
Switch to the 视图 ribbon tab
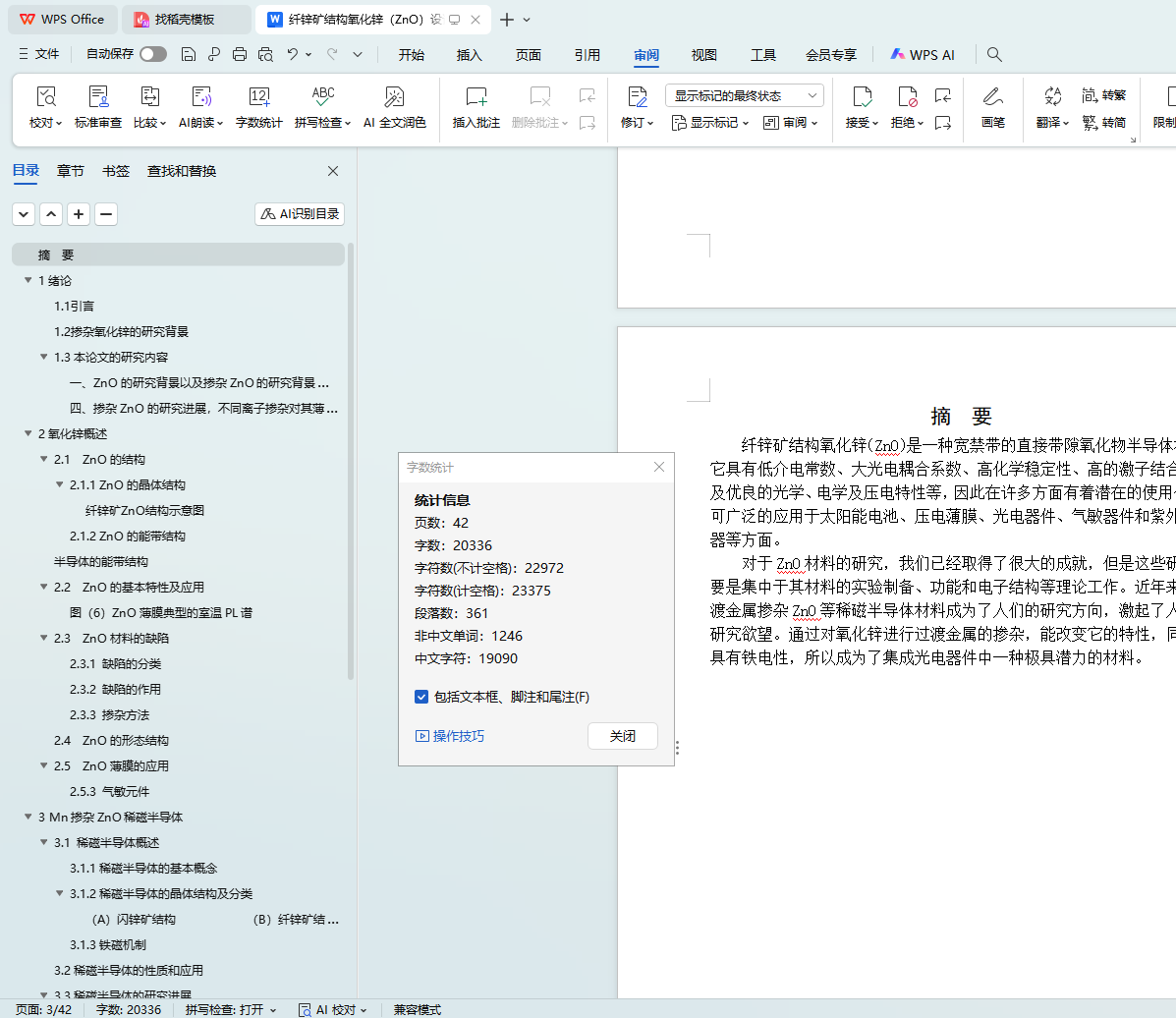pos(703,55)
